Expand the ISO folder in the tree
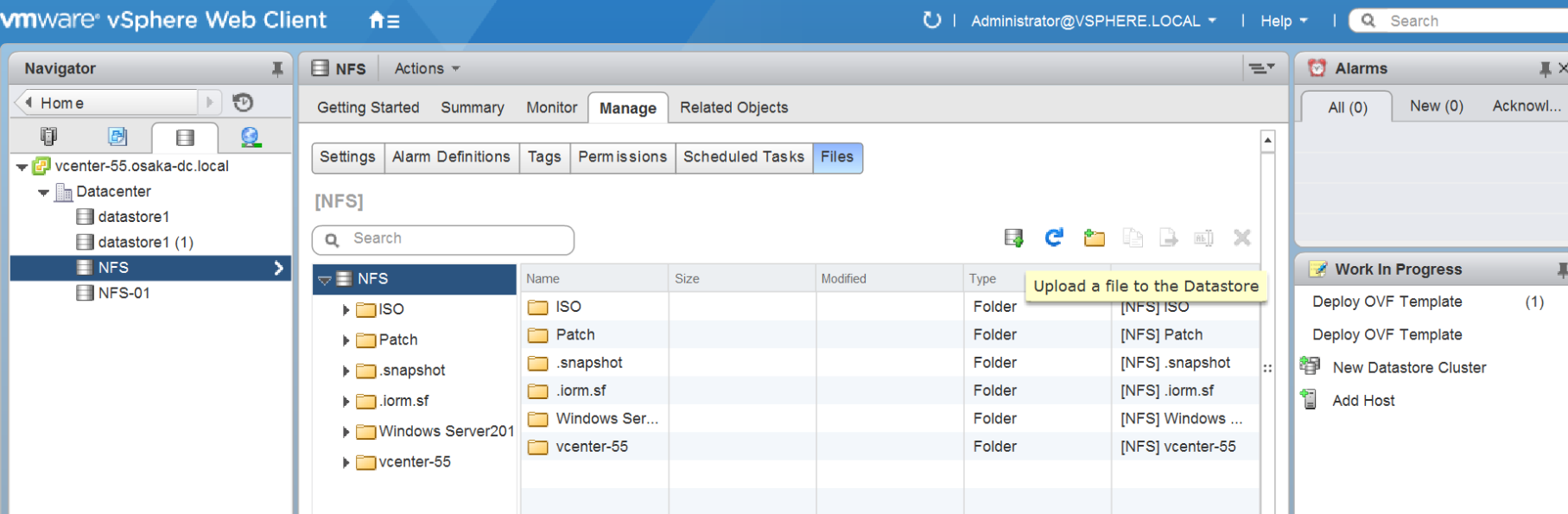This screenshot has width=1568, height=514. tap(346, 309)
